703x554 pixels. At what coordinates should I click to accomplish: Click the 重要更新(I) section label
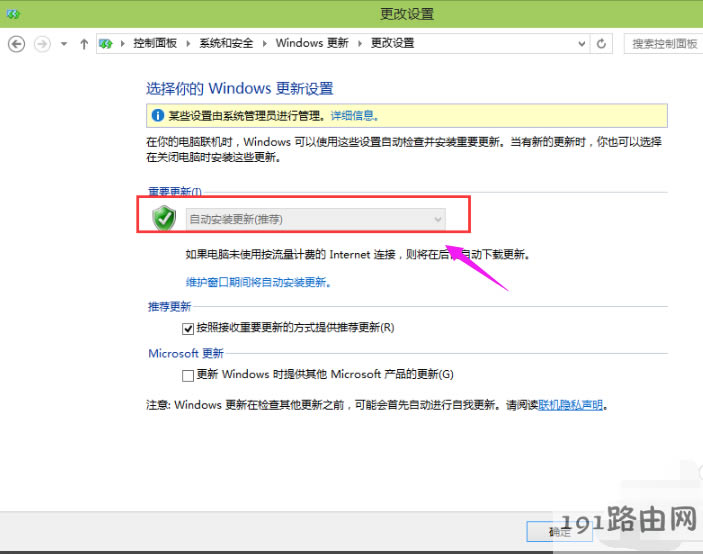175,191
